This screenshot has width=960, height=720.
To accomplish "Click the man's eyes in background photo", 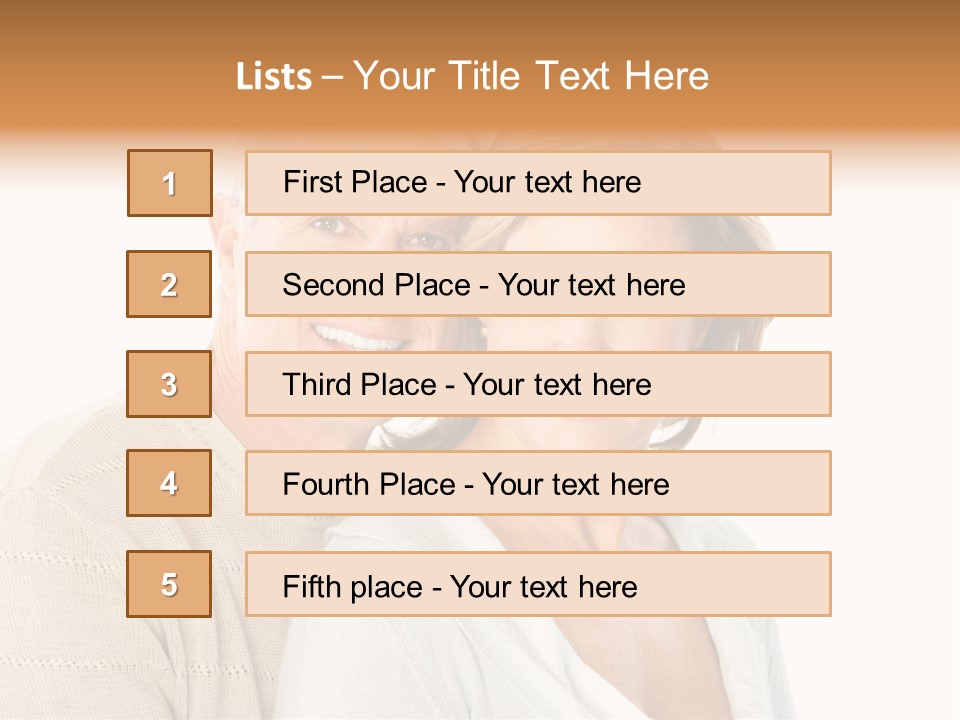I will pos(375,232).
